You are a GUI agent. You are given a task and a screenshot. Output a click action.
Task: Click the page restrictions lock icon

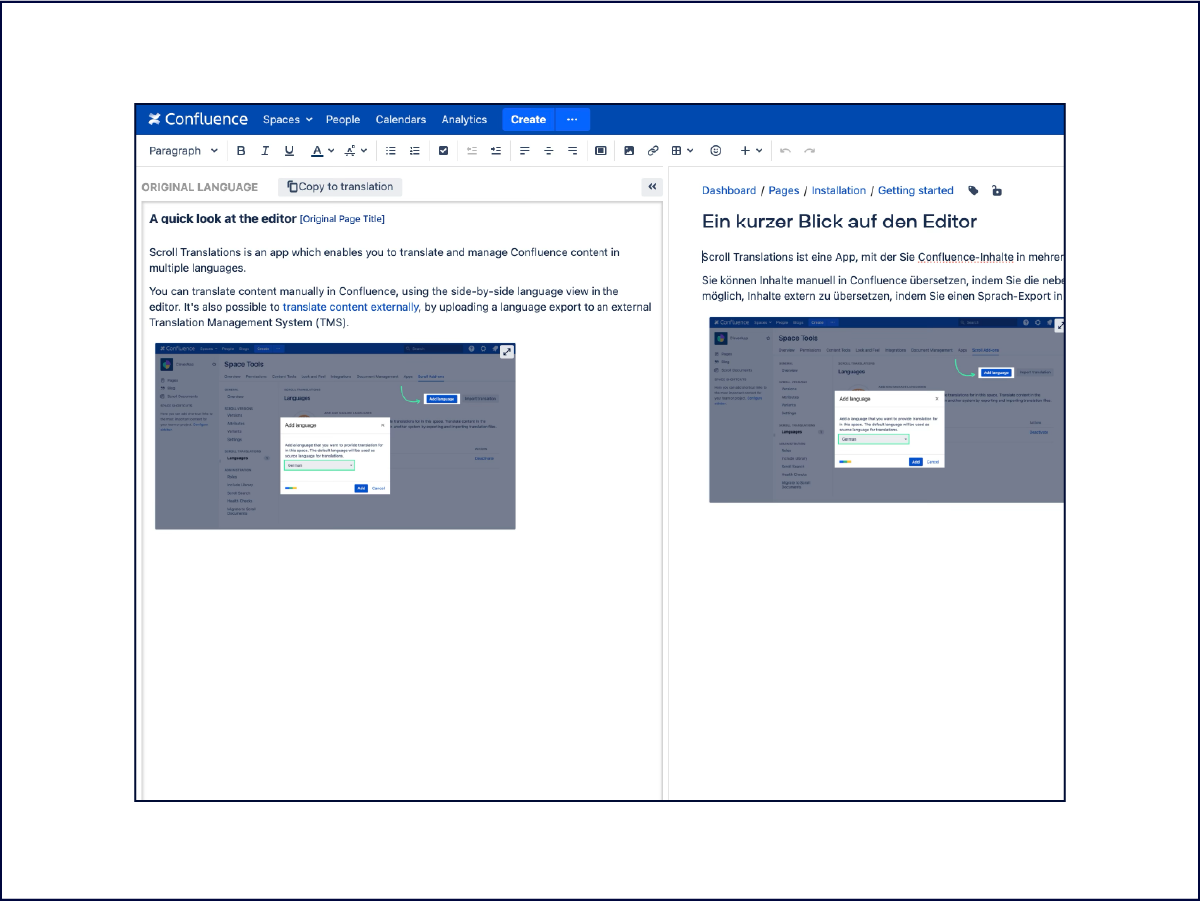coord(997,191)
